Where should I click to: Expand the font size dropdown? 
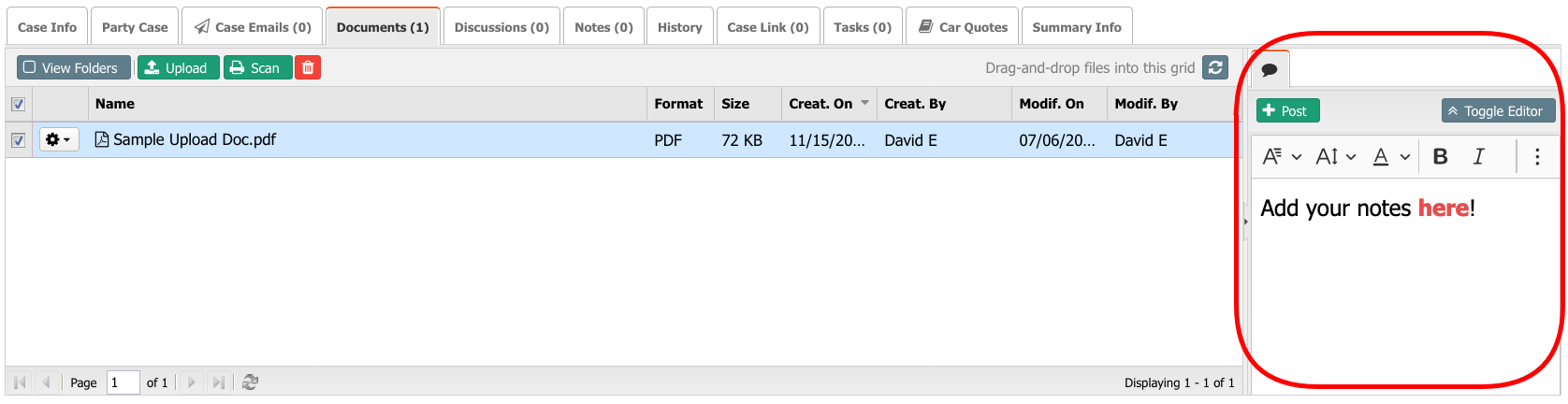click(1336, 157)
